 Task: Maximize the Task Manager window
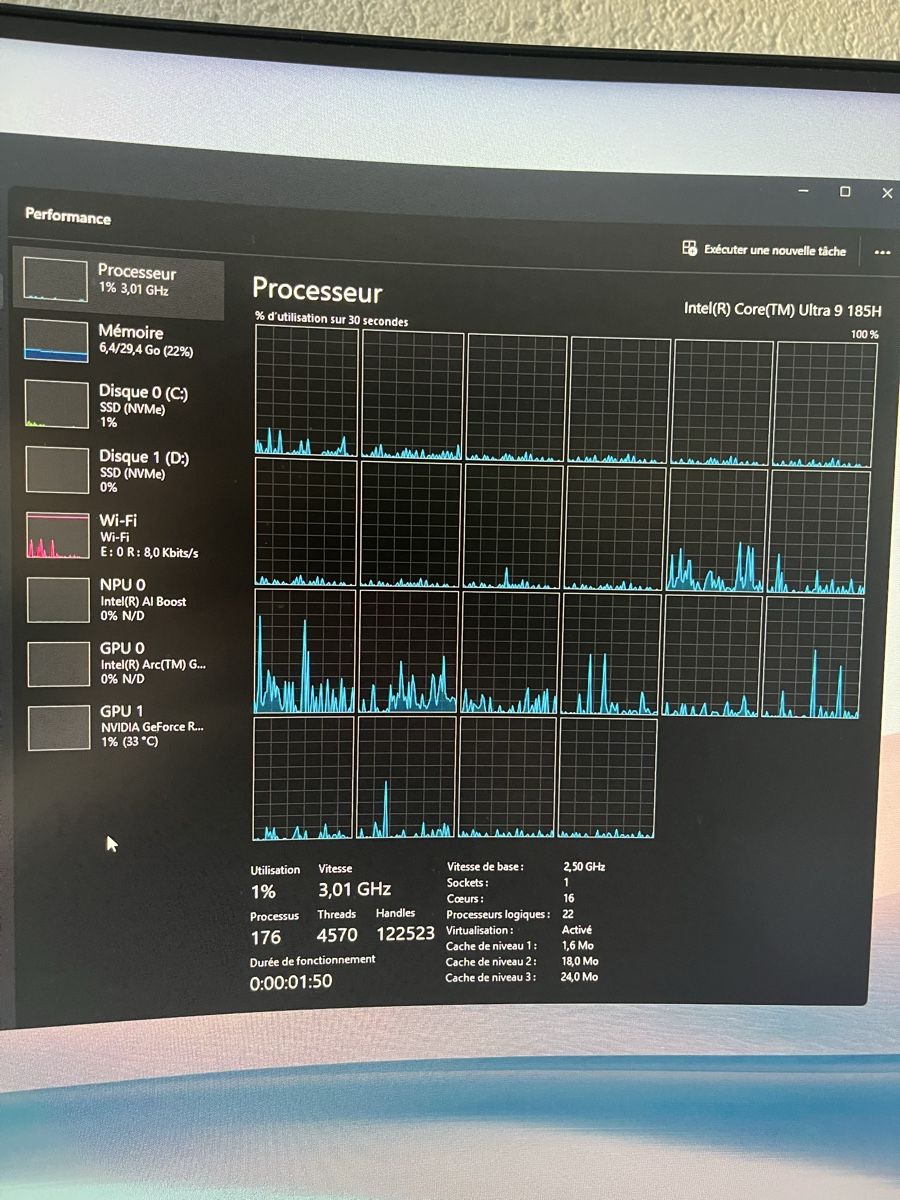(845, 191)
